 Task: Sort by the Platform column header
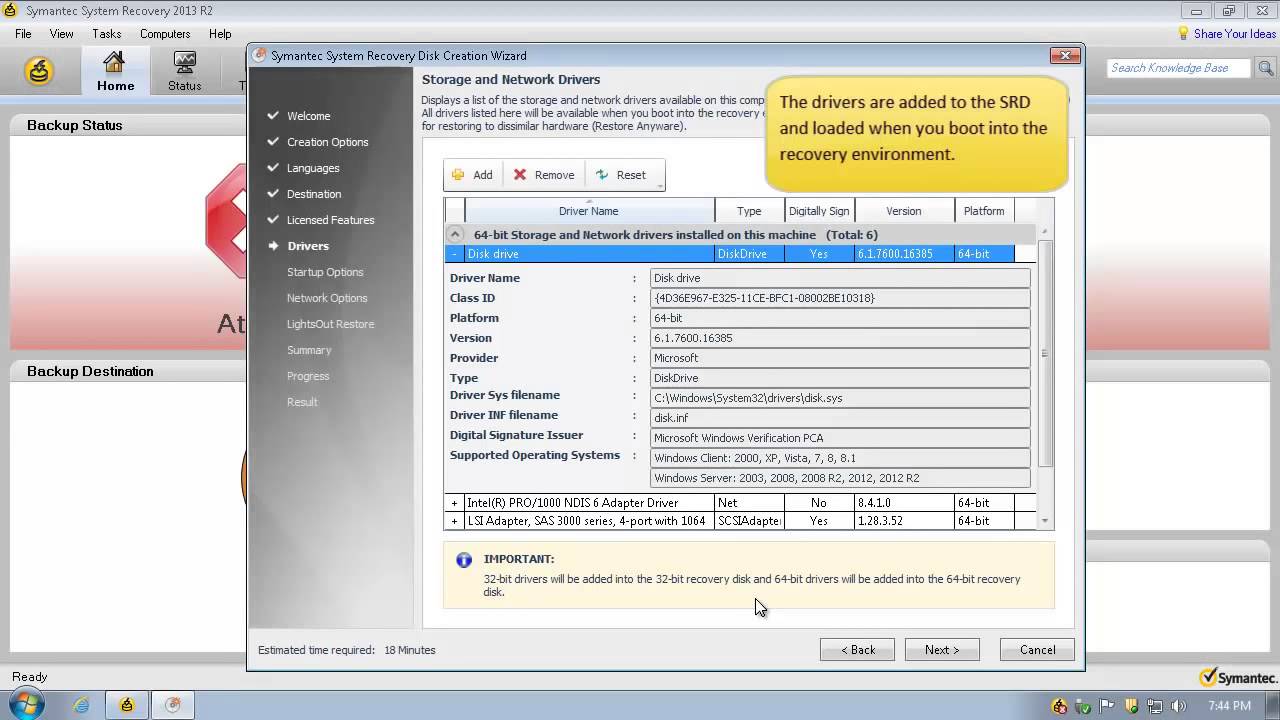click(x=984, y=211)
